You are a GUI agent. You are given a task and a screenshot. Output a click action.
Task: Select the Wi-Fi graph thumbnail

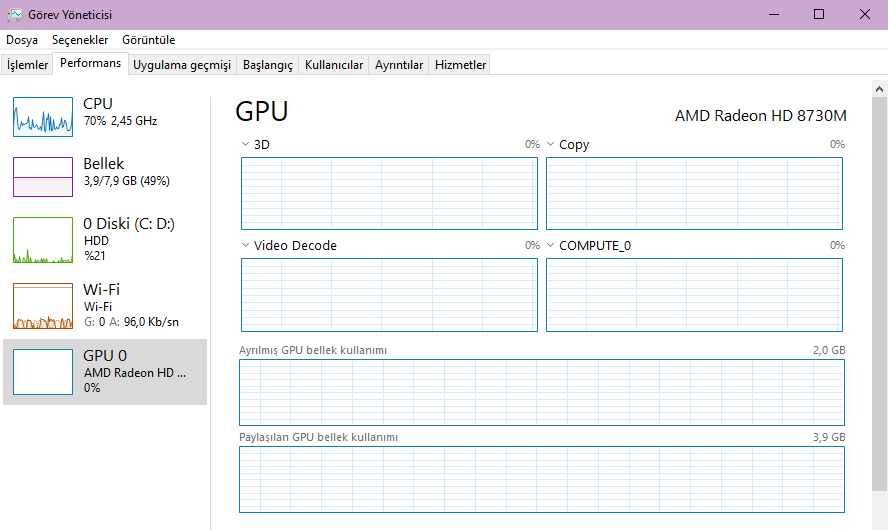coord(43,306)
